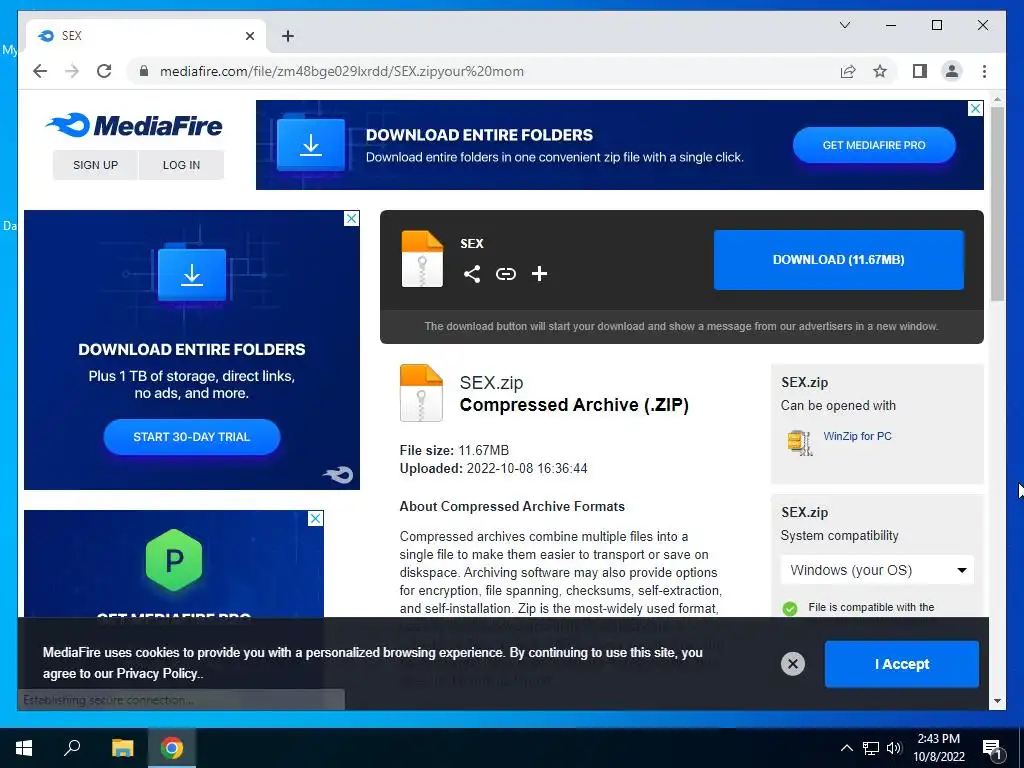Open Chrome side panel
Screen dimensions: 1024x768
[x=920, y=71]
